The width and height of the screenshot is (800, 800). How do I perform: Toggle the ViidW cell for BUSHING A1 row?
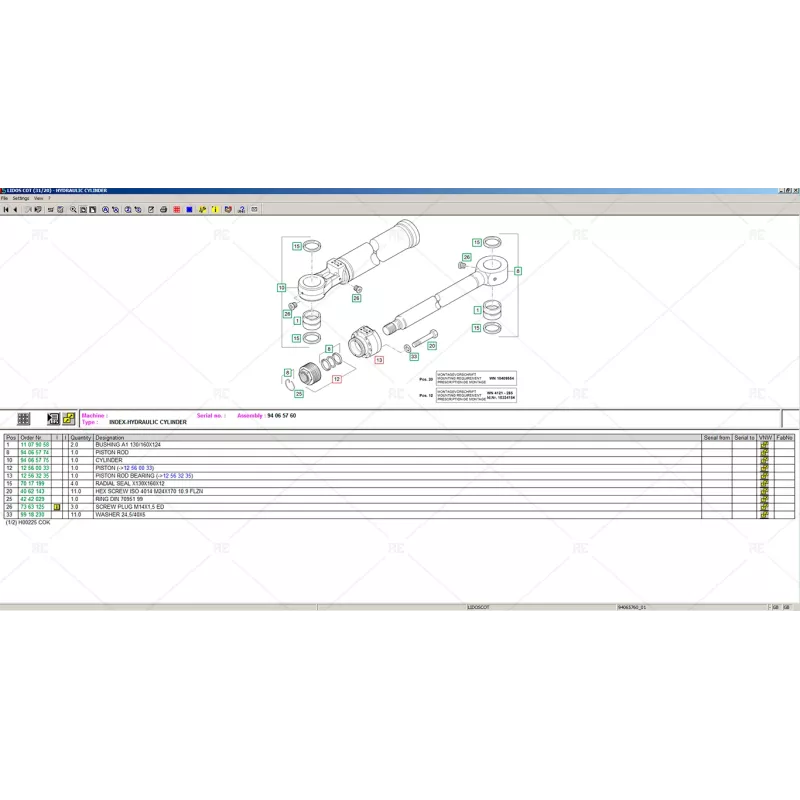pyautogui.click(x=762, y=445)
